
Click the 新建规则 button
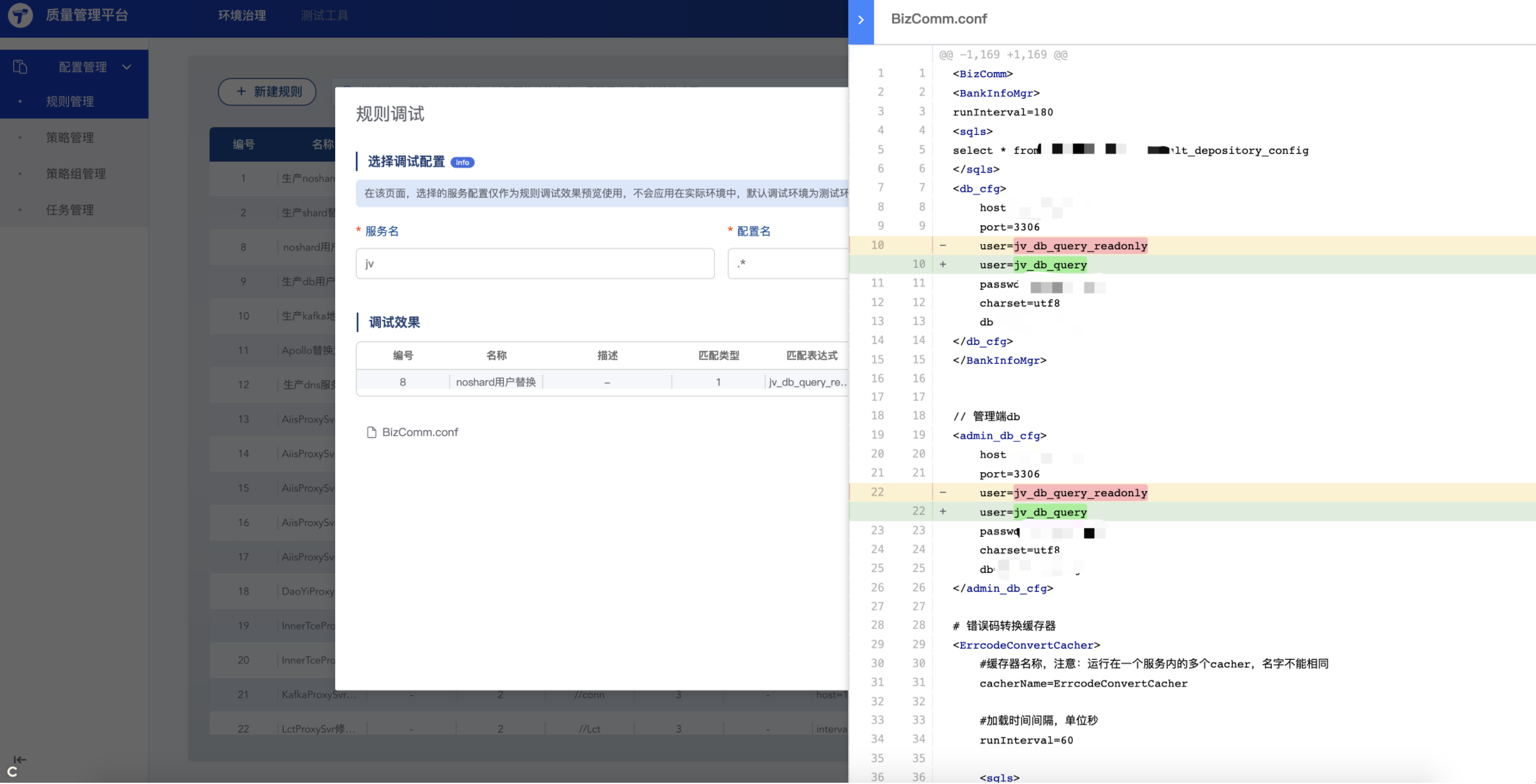pyautogui.click(x=267, y=92)
